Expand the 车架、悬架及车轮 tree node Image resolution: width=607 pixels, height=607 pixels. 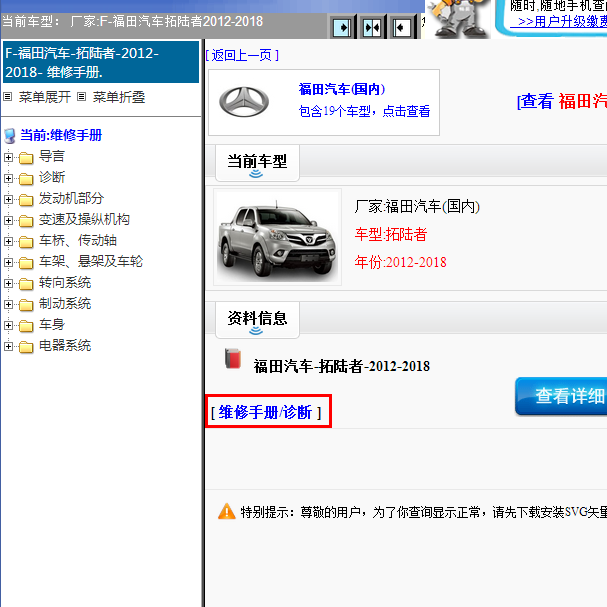pos(8,262)
